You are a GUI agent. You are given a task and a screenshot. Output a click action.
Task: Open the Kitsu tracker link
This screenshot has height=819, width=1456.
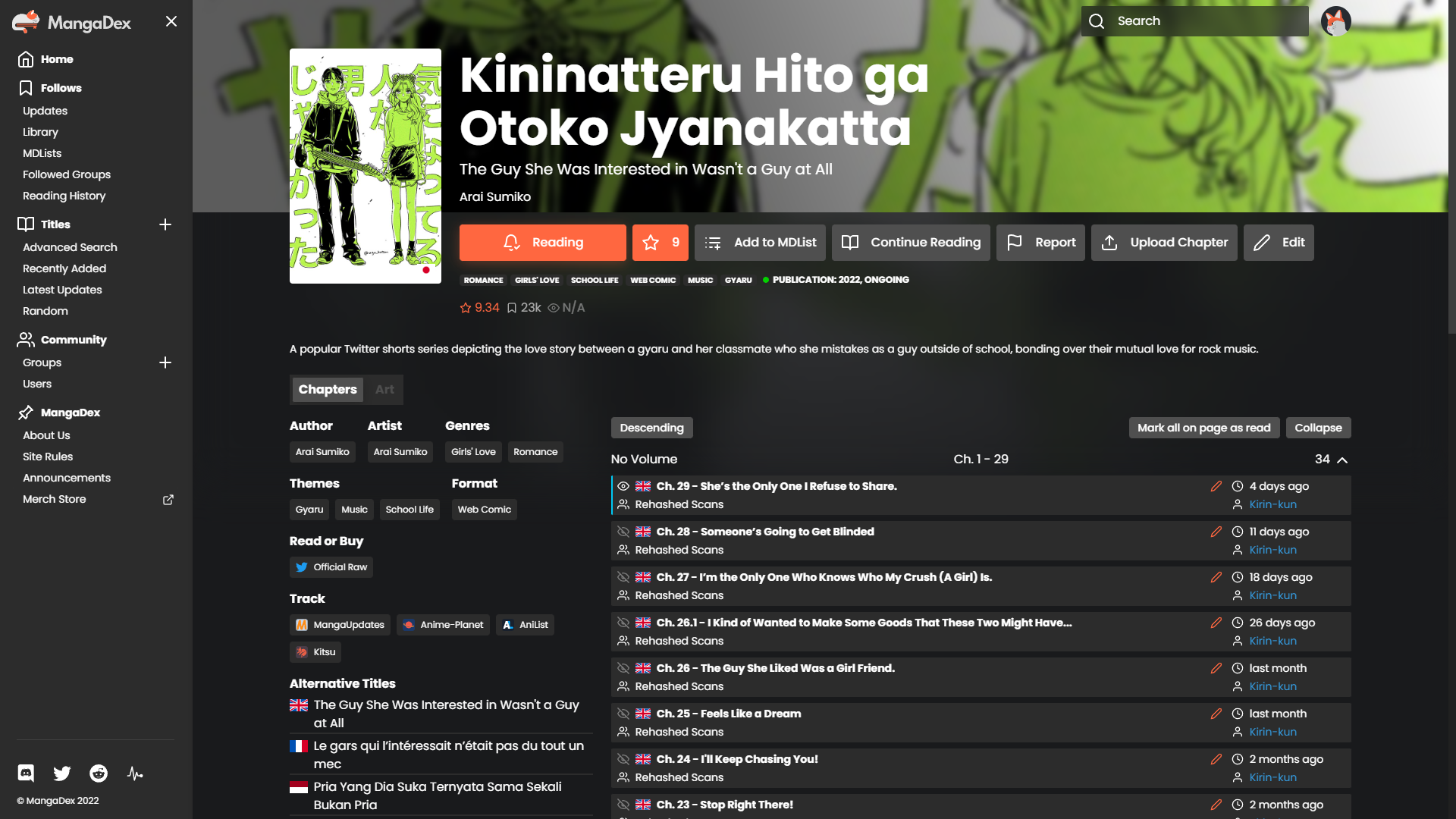point(315,652)
